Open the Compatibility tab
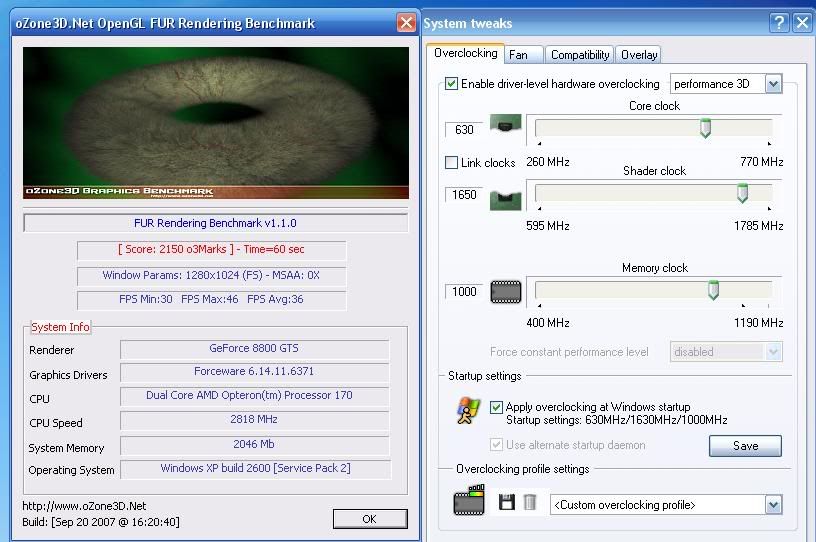This screenshot has height=542, width=816. click(x=580, y=55)
